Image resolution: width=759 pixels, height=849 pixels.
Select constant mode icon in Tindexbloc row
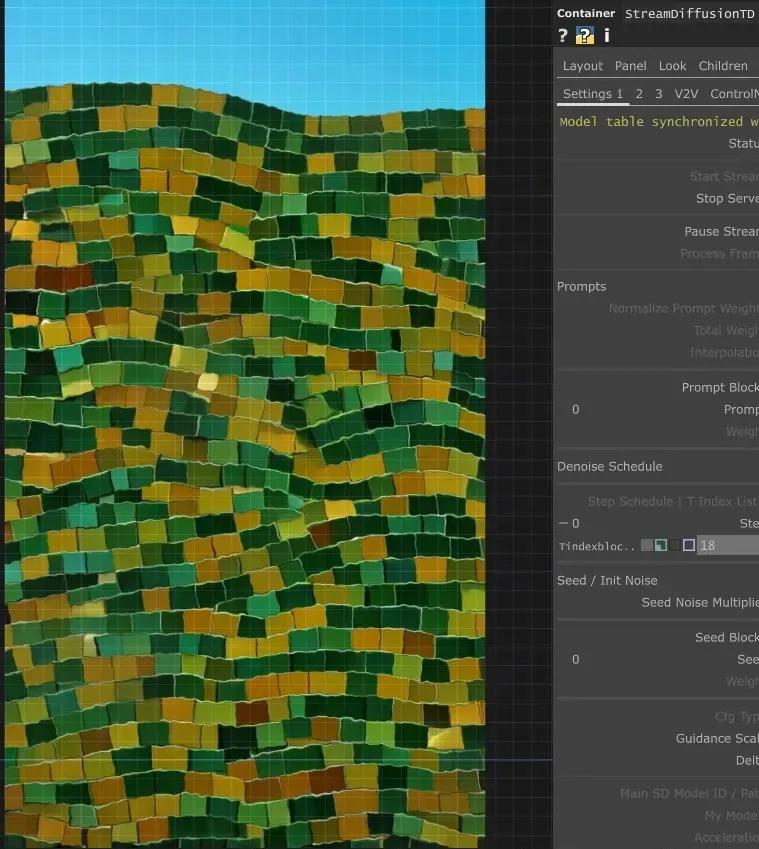point(646,545)
